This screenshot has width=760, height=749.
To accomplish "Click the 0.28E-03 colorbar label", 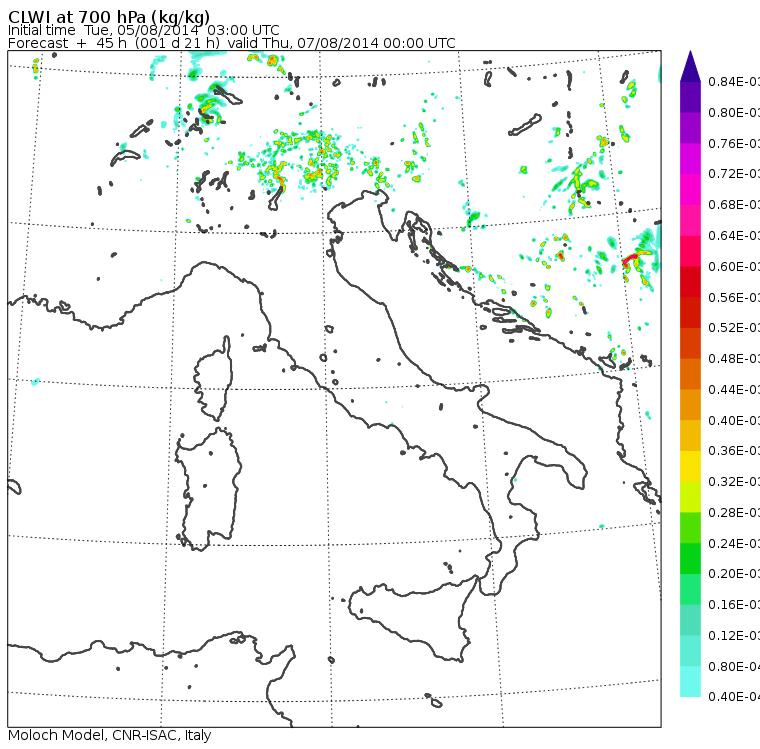I will (734, 512).
